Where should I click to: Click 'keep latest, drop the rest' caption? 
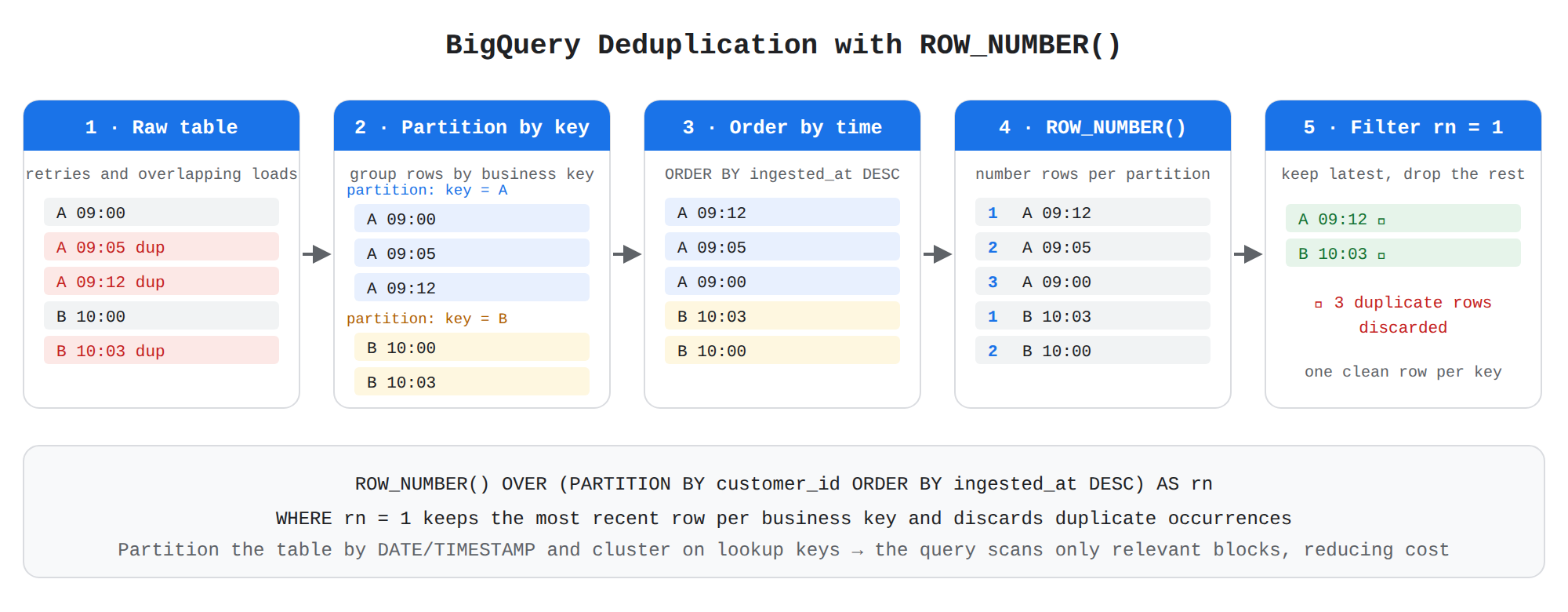point(1403,173)
